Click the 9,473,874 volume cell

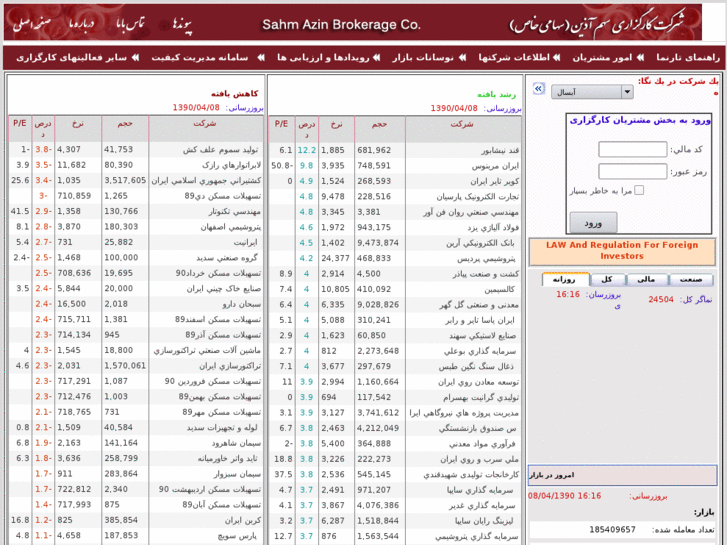[378, 243]
